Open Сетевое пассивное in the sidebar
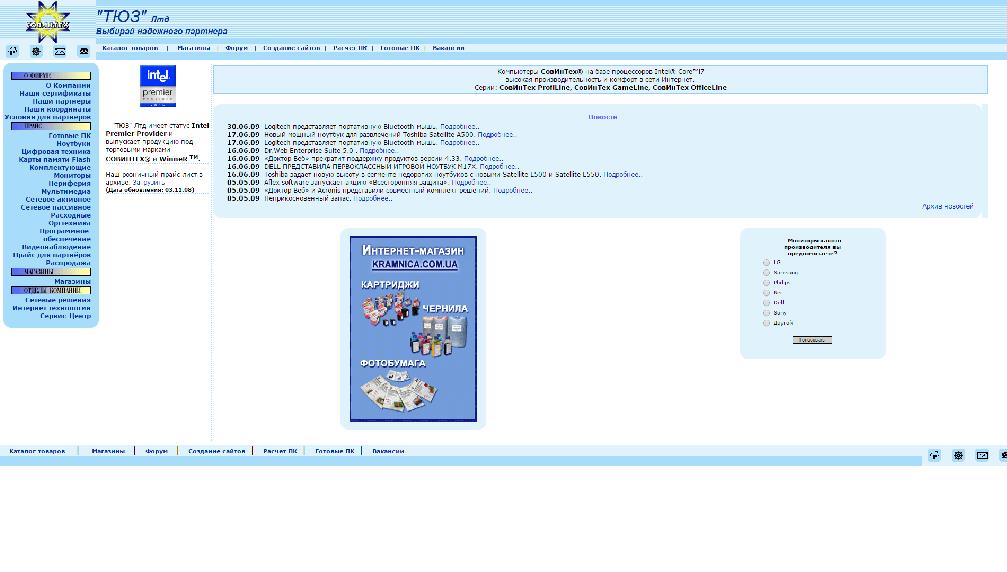Screen dimensions: 1007x572 tap(55, 208)
